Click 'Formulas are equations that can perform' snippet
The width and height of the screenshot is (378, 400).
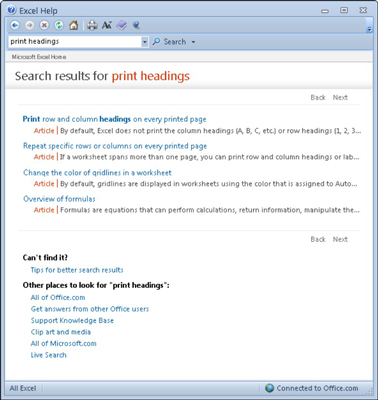pyautogui.click(x=210, y=210)
